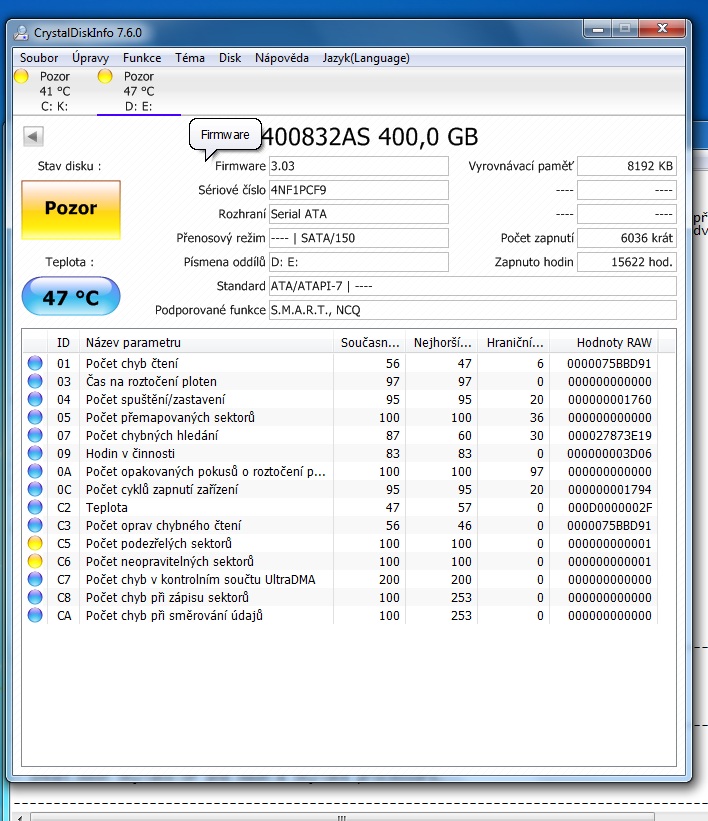Click the yellow Pozor health status button
Screen dimensions: 708x821
pos(71,208)
